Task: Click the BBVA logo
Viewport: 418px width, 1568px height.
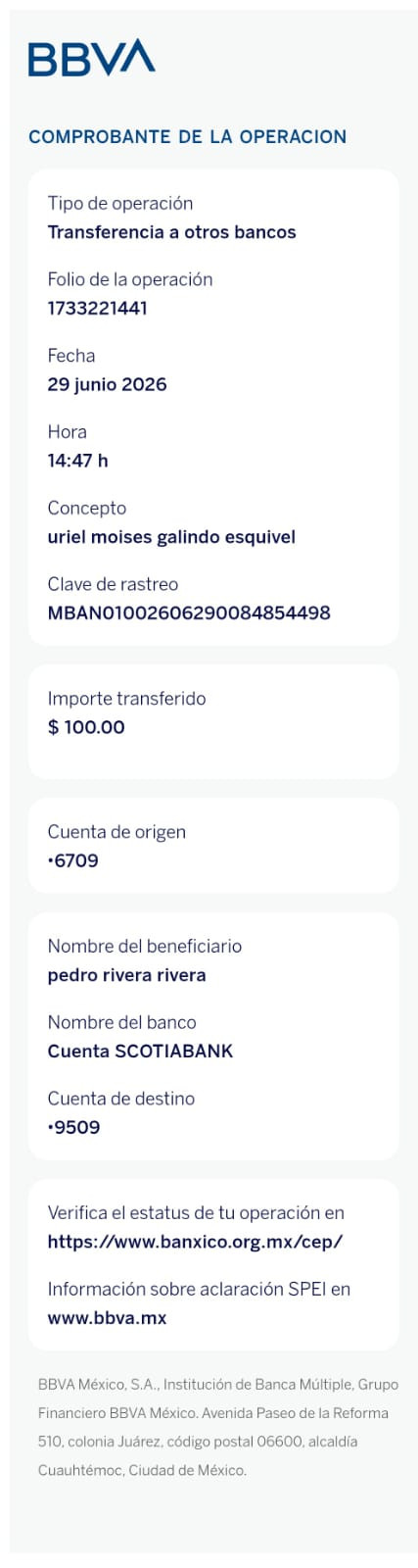Action: tap(92, 58)
